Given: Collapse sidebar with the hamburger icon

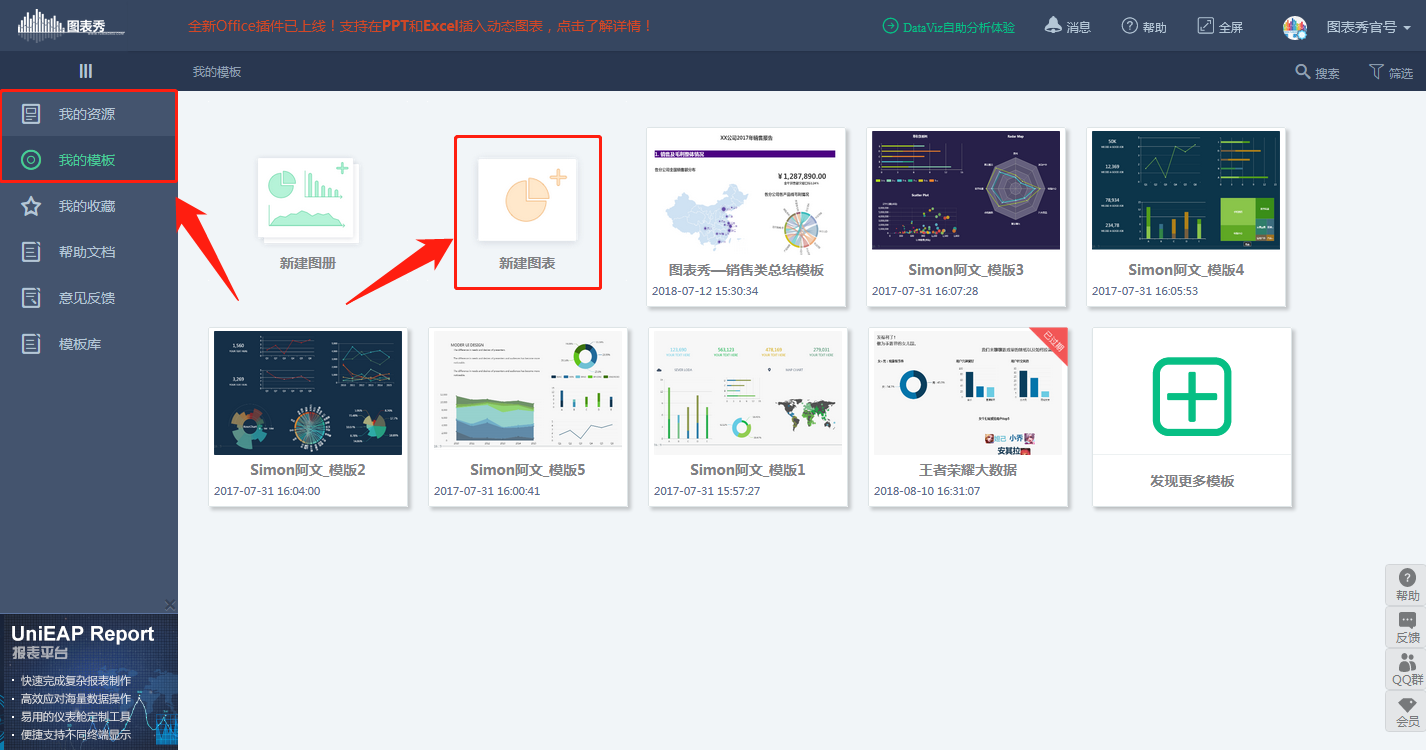Looking at the screenshot, I should pyautogui.click(x=86, y=71).
